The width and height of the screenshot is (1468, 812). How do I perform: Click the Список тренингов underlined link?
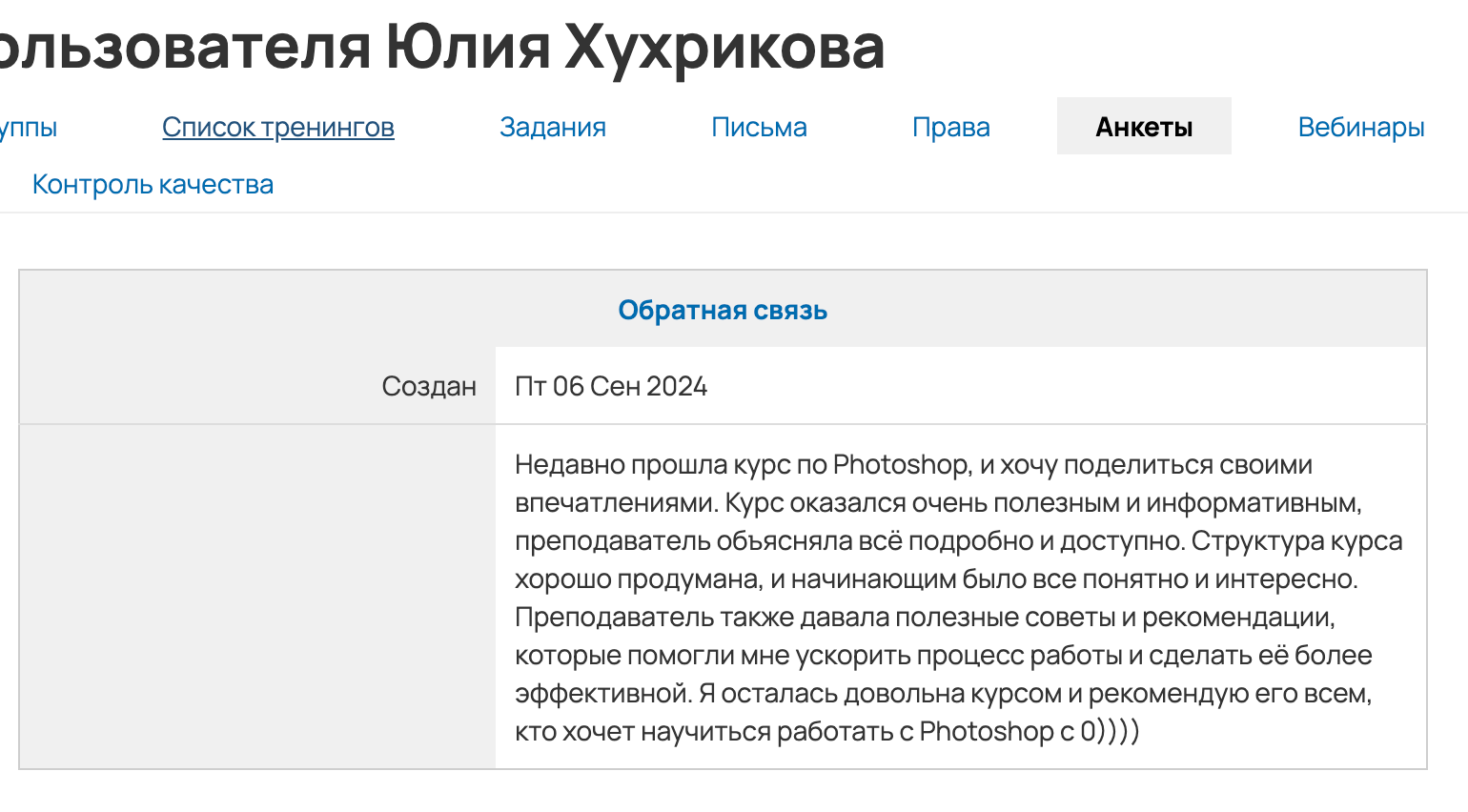click(278, 126)
